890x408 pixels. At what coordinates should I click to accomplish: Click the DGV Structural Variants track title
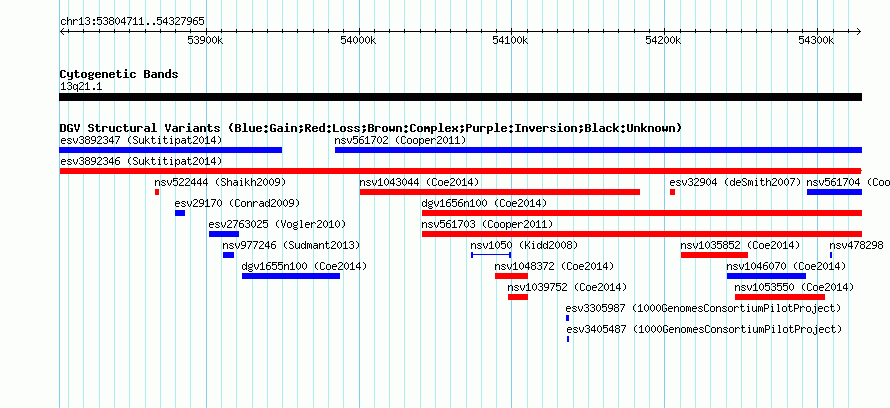(371, 128)
